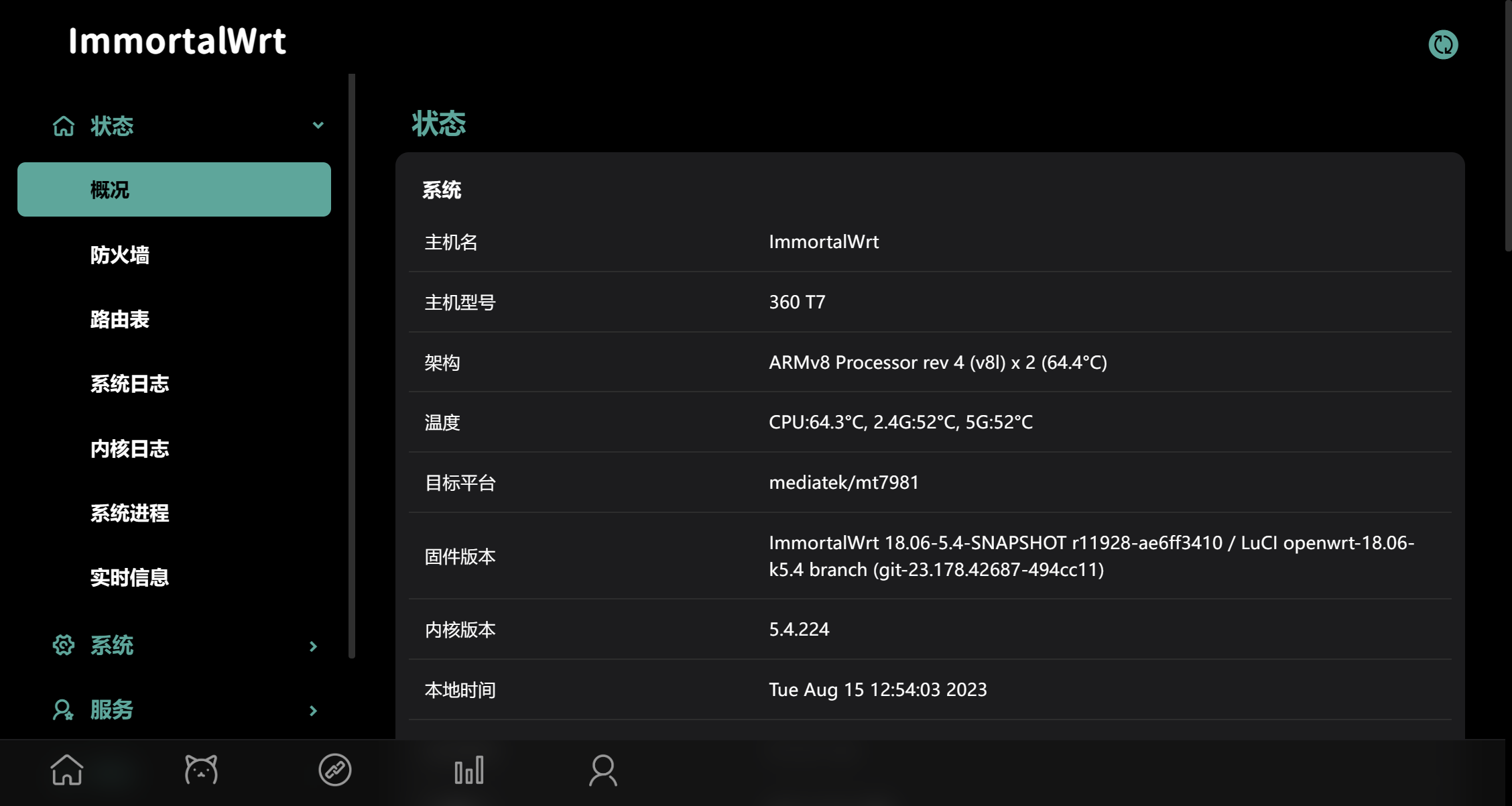The width and height of the screenshot is (1512, 806).
Task: Click house icon beside 状态 sidebar menu
Action: [64, 126]
